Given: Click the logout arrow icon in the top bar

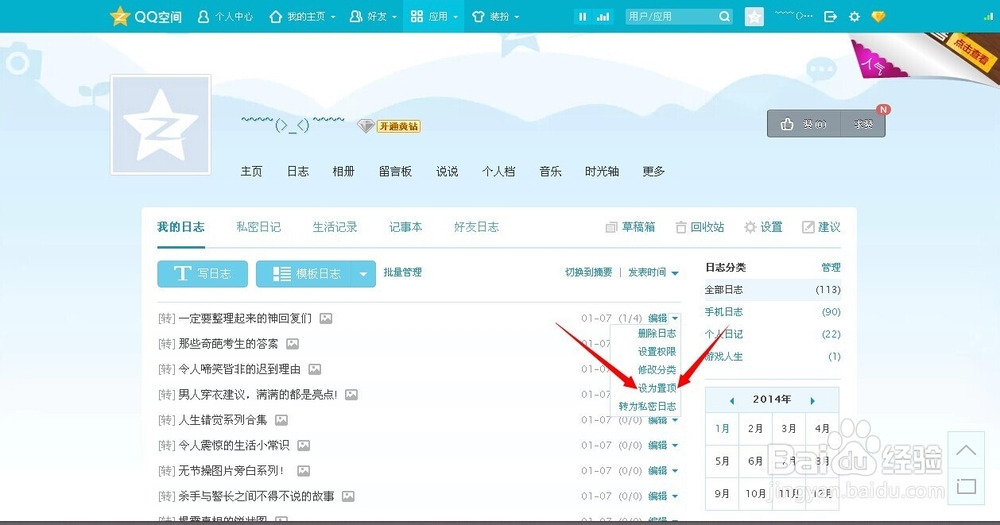Looking at the screenshot, I should pos(830,17).
